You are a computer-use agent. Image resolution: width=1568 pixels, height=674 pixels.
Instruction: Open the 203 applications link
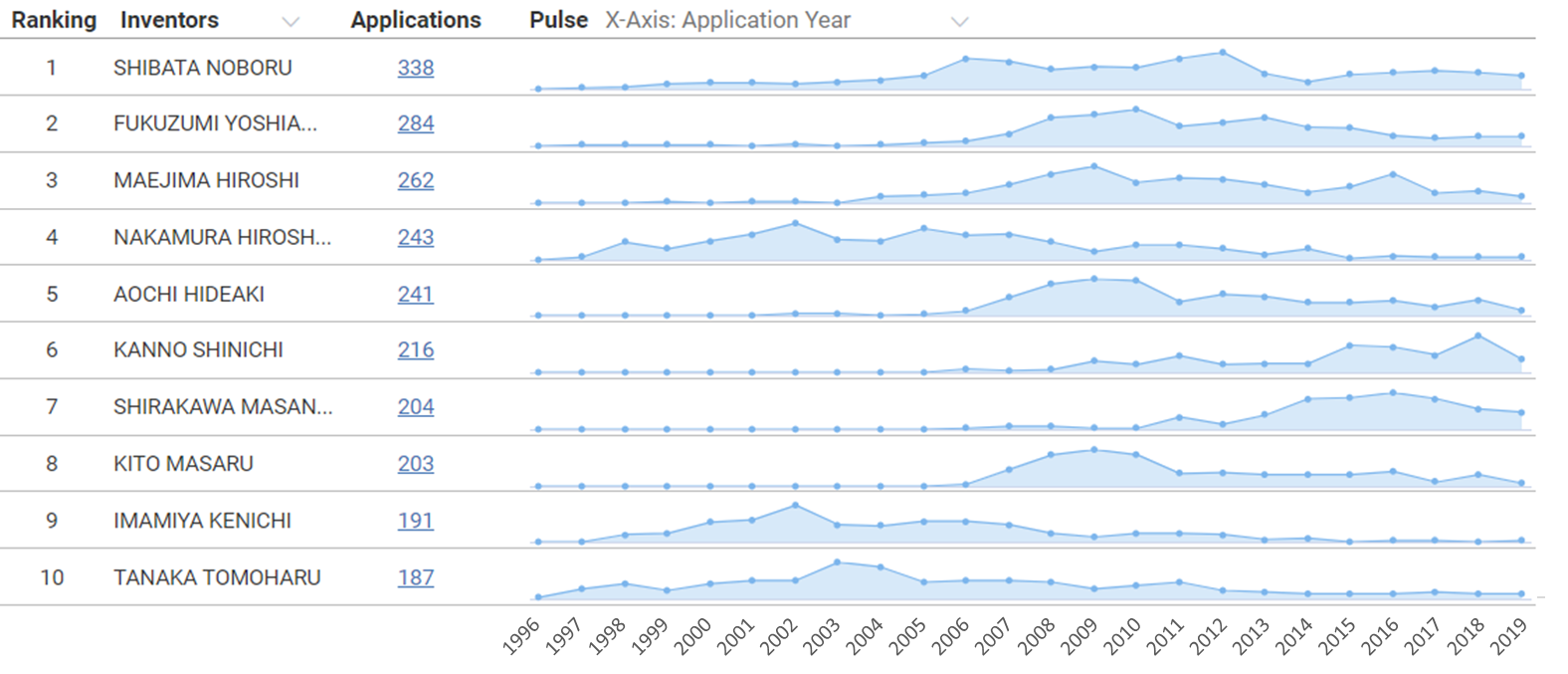[416, 463]
